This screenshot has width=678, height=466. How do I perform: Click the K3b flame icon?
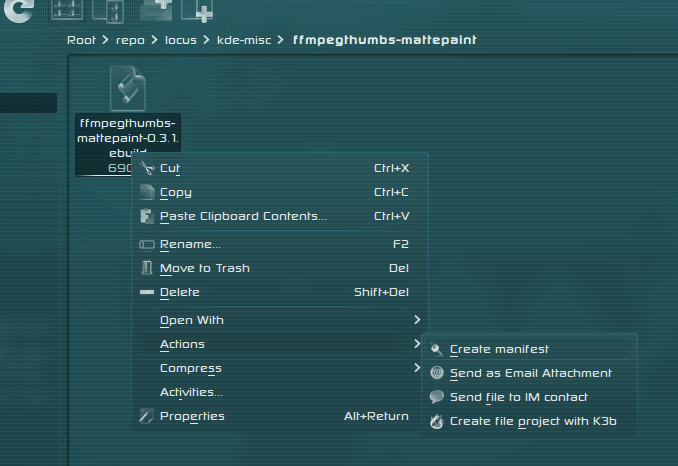[437, 421]
